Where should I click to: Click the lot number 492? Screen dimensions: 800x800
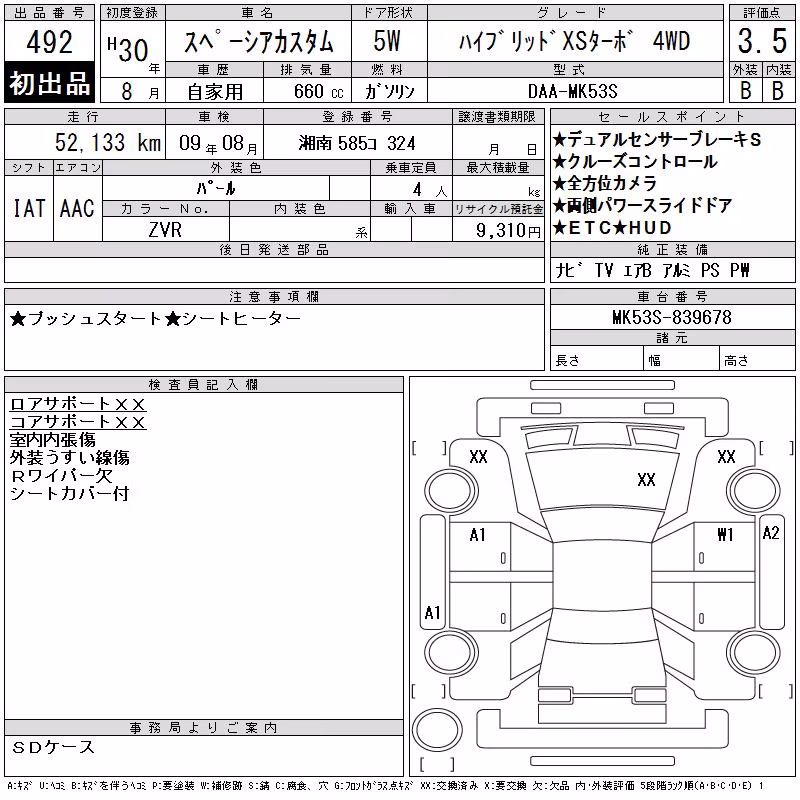coord(49,42)
